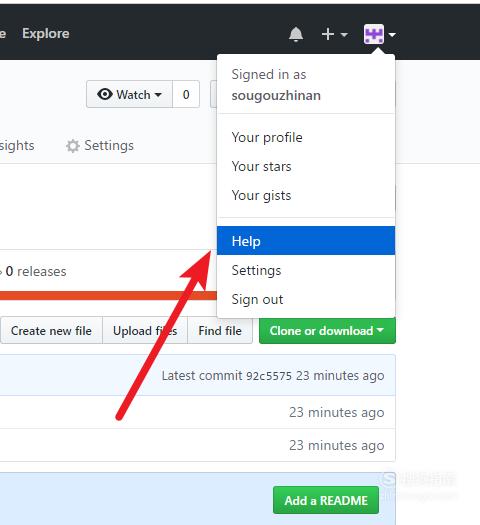Choose Sign out in the user menu
The height and width of the screenshot is (525, 480).
pos(306,299)
